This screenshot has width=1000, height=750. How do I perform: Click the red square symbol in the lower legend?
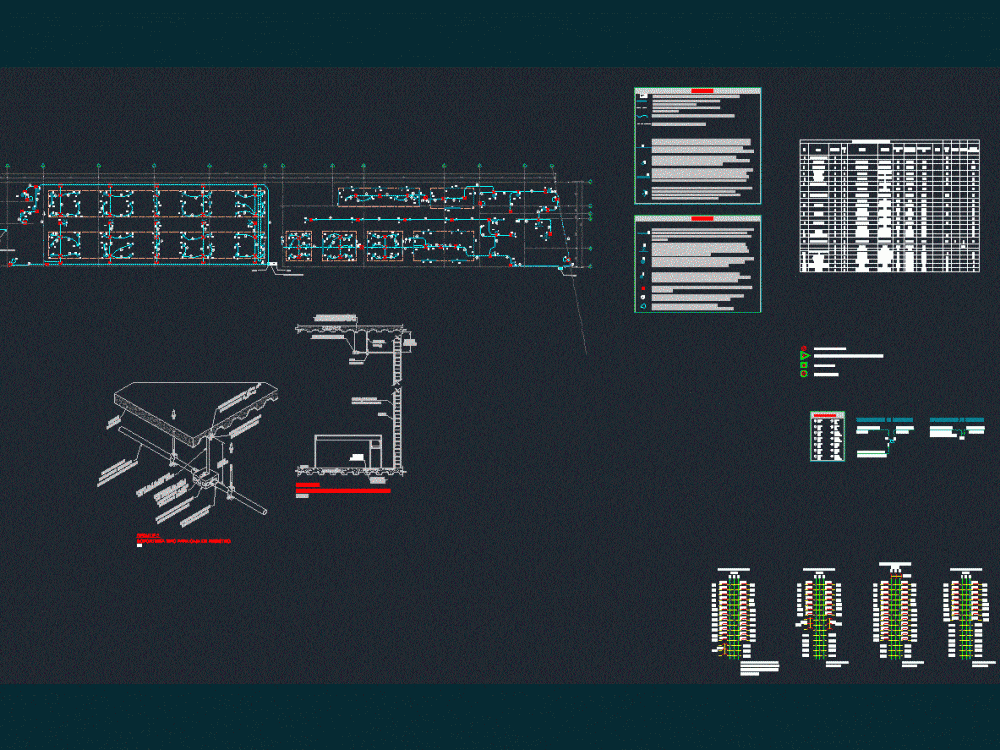[x=642, y=287]
